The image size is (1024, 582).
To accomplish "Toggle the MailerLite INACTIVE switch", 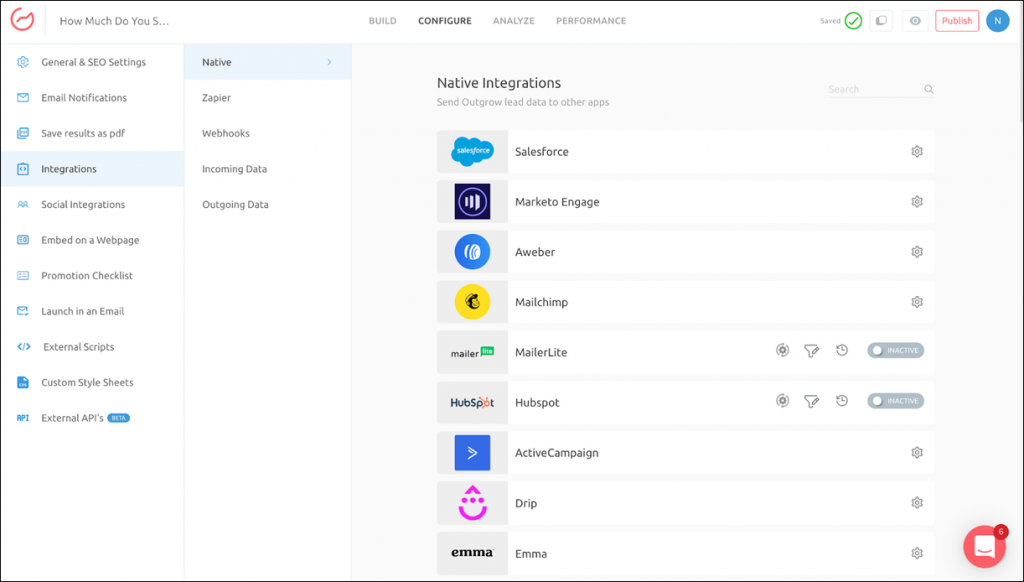I will tap(895, 350).
